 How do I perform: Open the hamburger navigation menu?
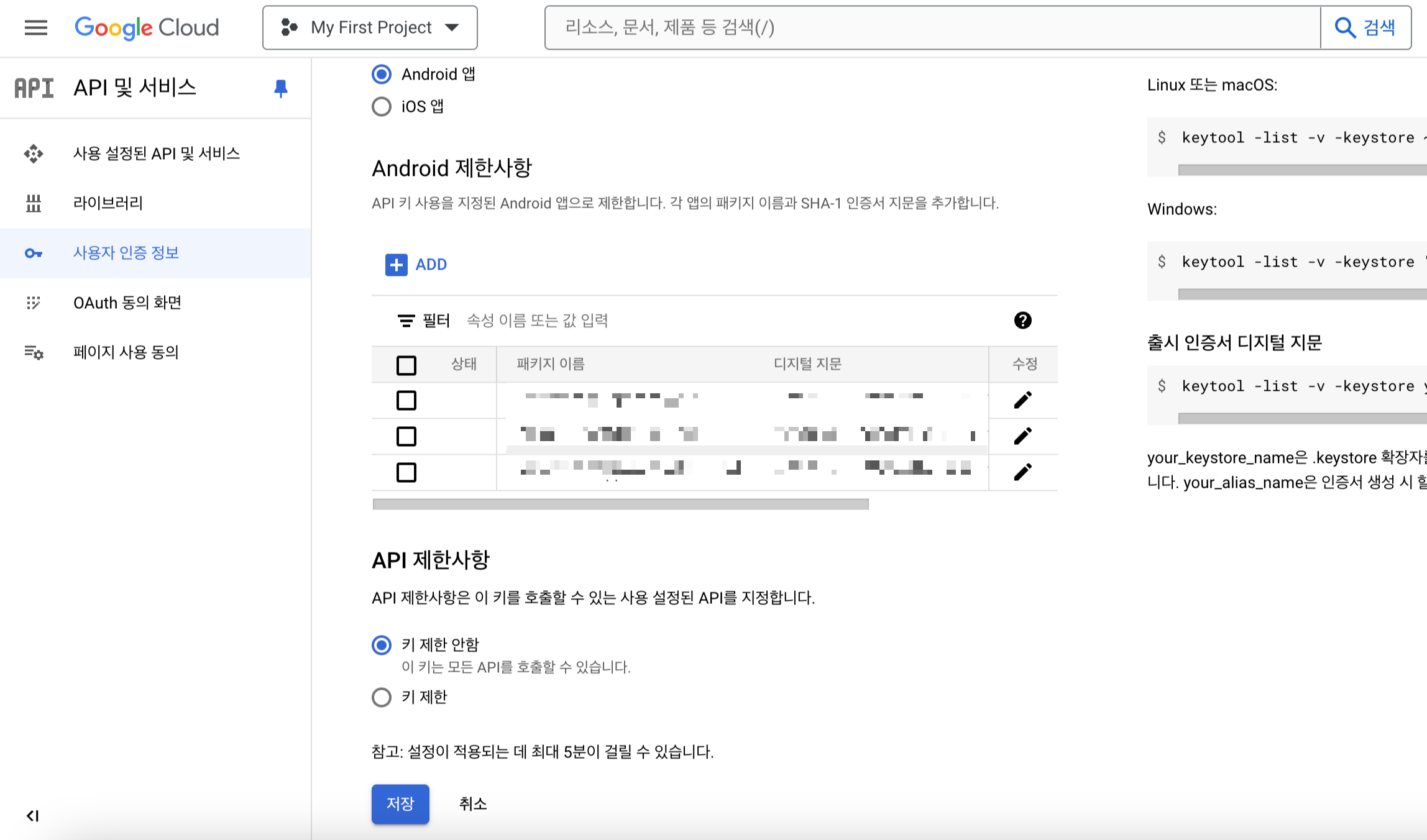tap(35, 27)
